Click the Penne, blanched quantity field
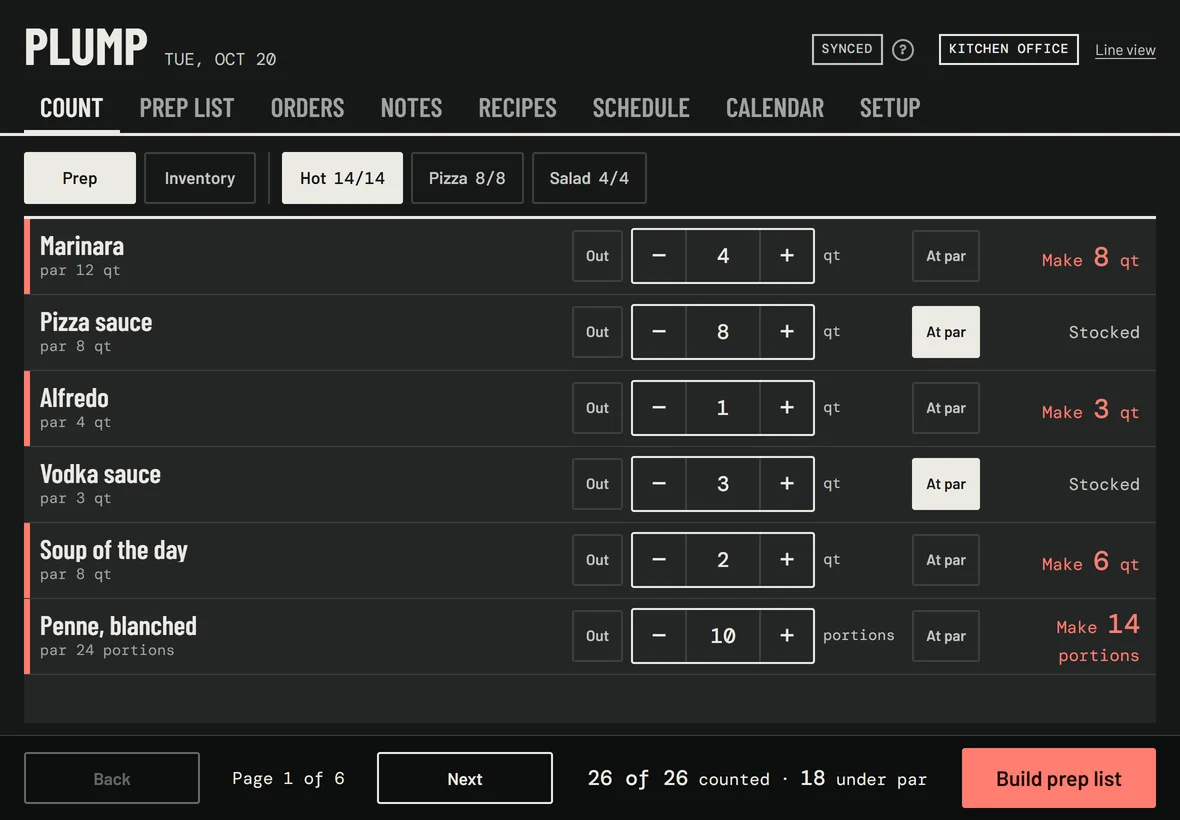Screen dimensions: 1180x820 [x=722, y=636]
